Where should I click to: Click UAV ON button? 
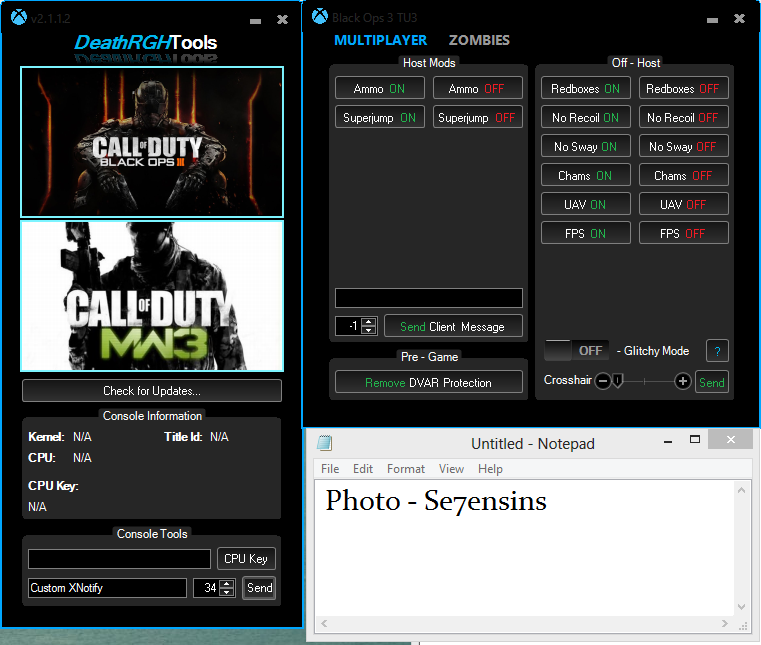tap(586, 204)
